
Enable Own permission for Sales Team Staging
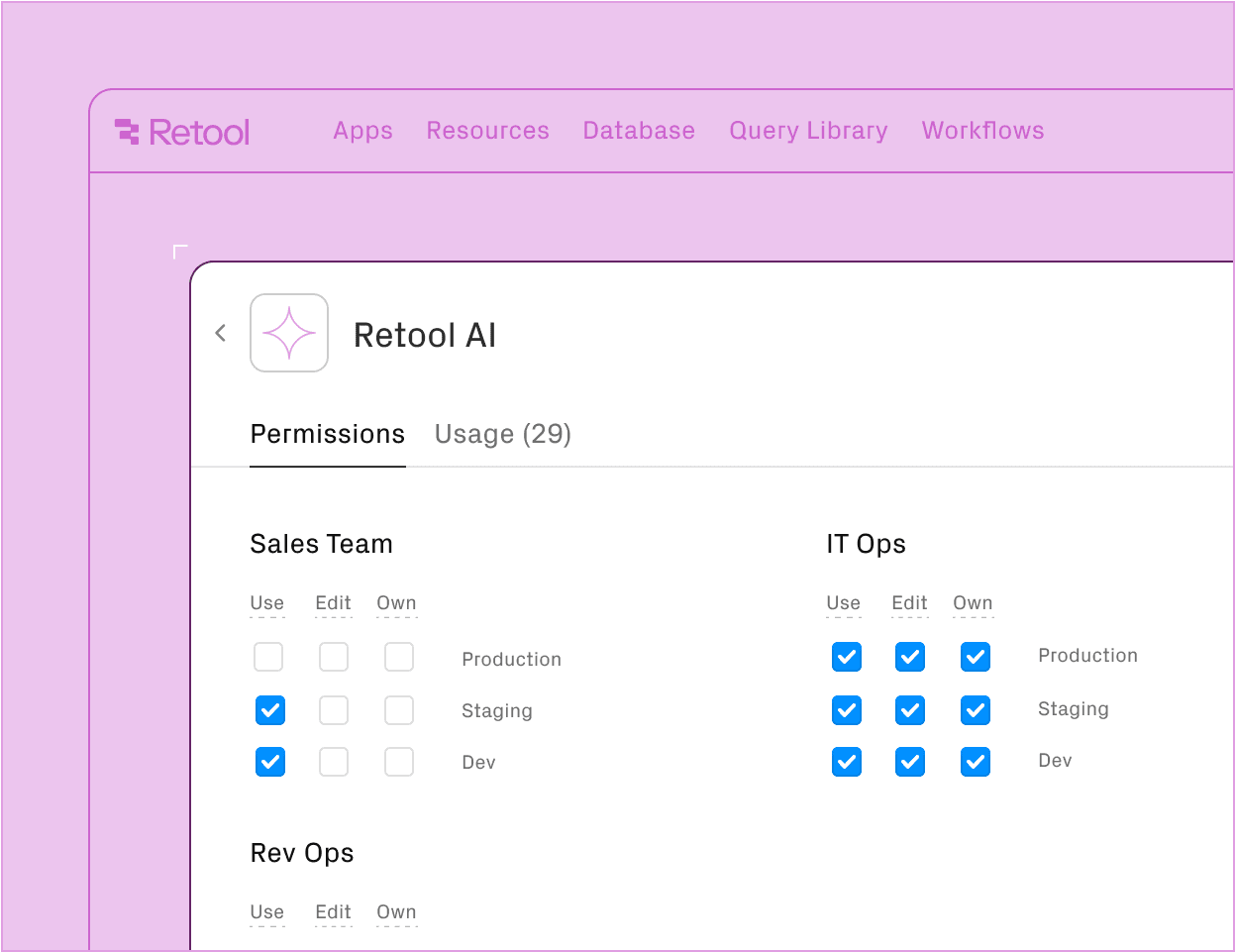tap(398, 710)
